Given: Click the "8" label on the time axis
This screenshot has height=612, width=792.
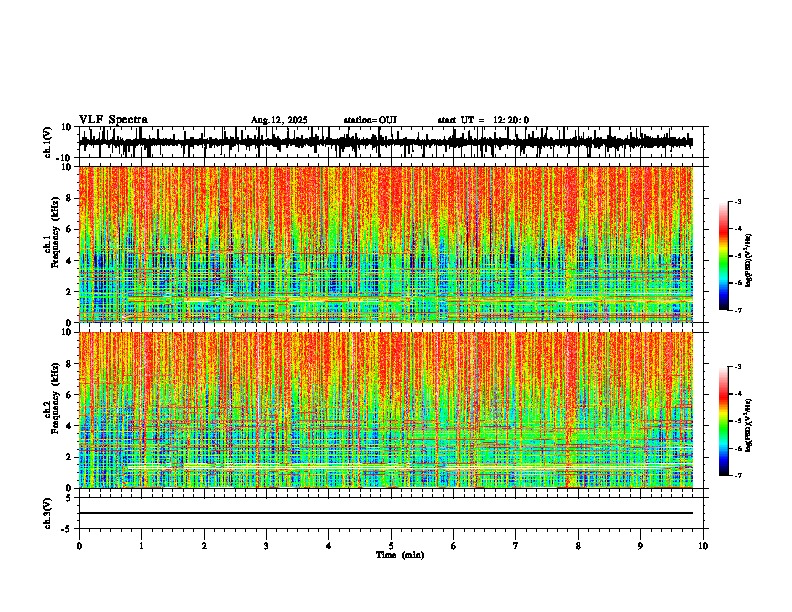Looking at the screenshot, I should pos(578,546).
